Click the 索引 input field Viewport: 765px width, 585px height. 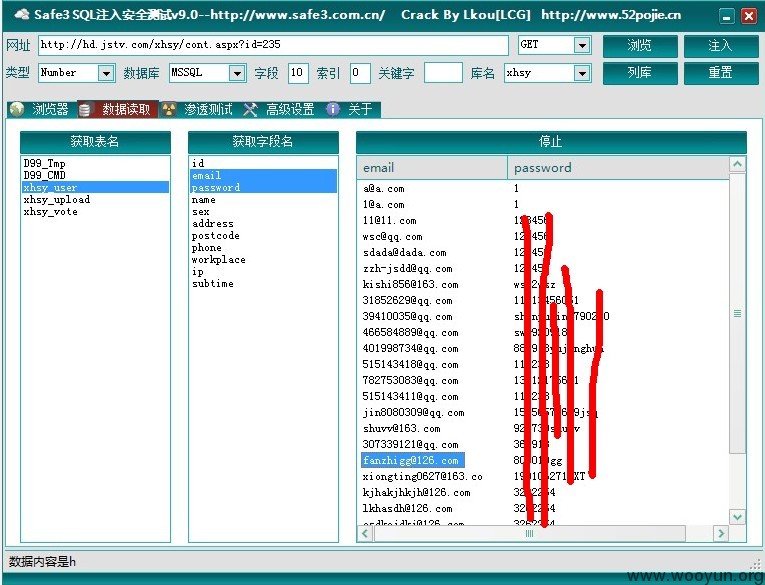[360, 73]
